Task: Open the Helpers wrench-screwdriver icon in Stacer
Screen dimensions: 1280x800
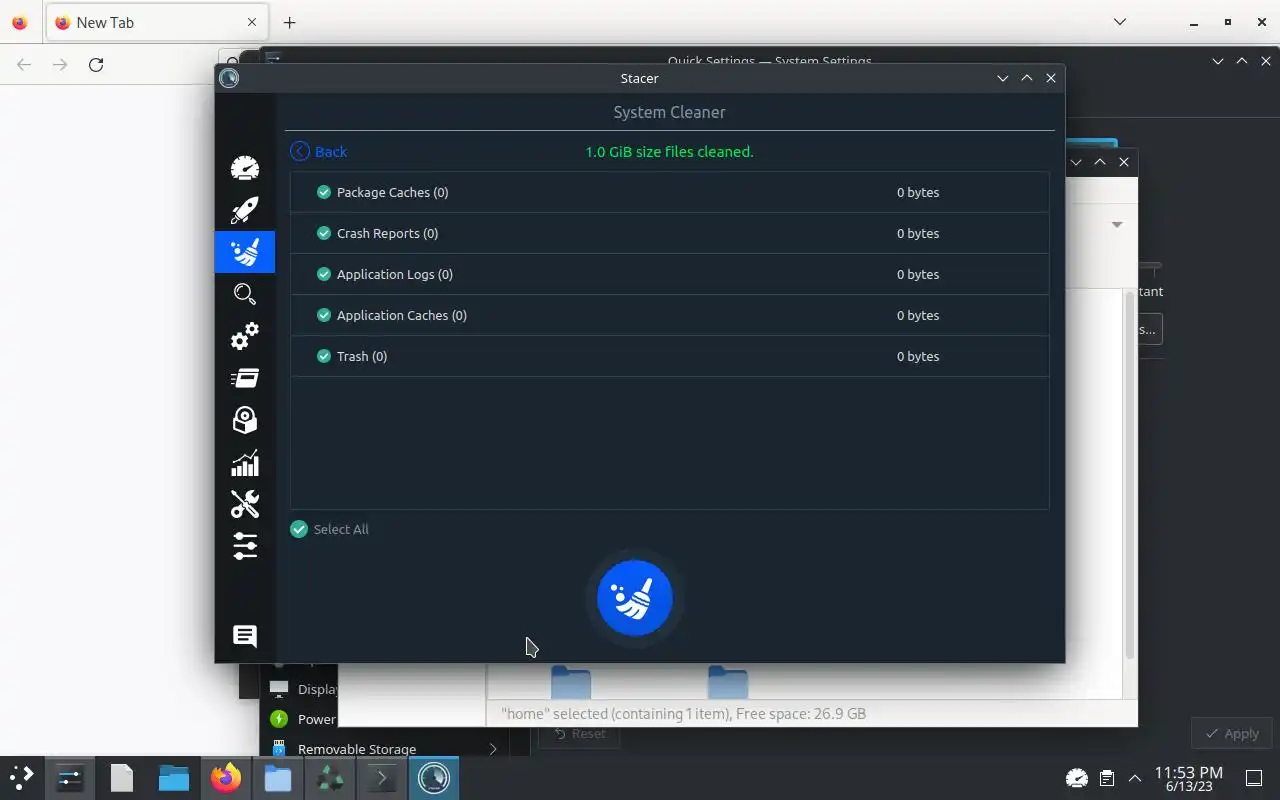Action: [x=245, y=504]
